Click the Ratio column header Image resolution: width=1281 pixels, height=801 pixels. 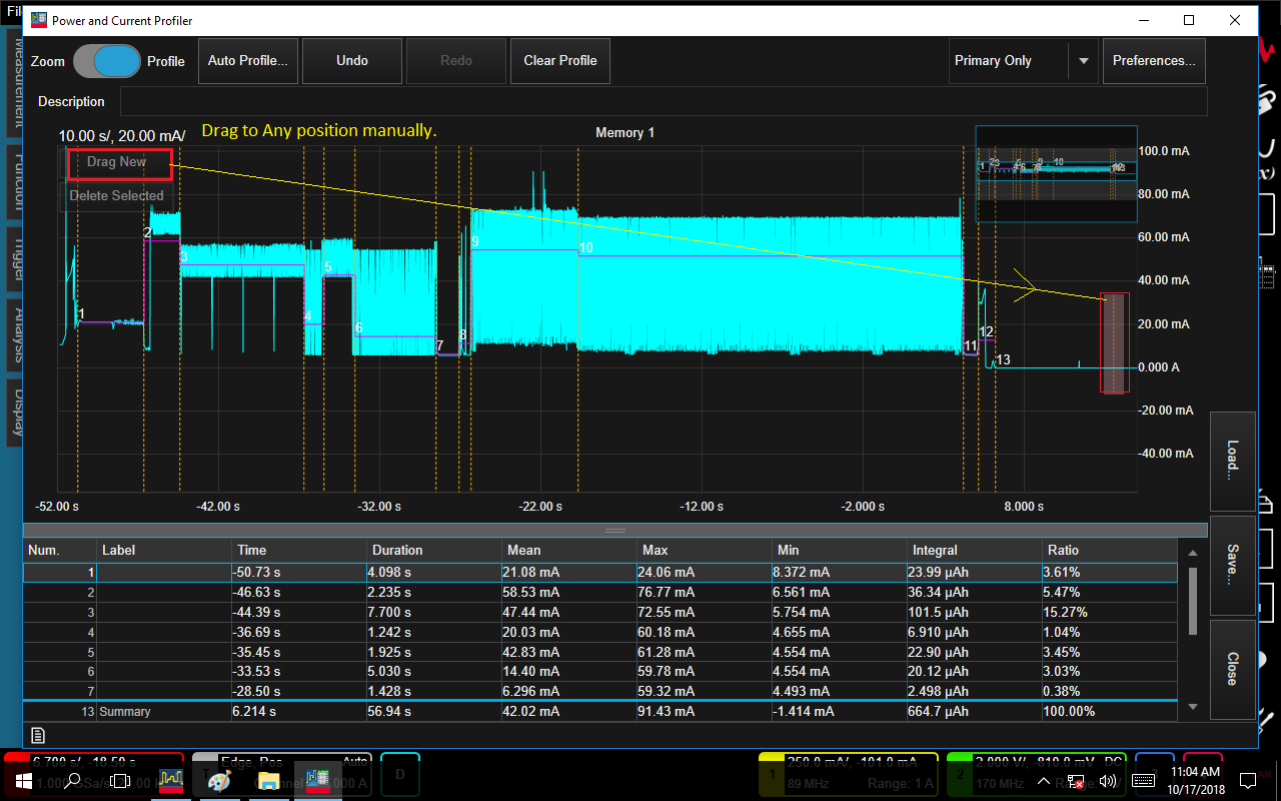pos(1109,550)
